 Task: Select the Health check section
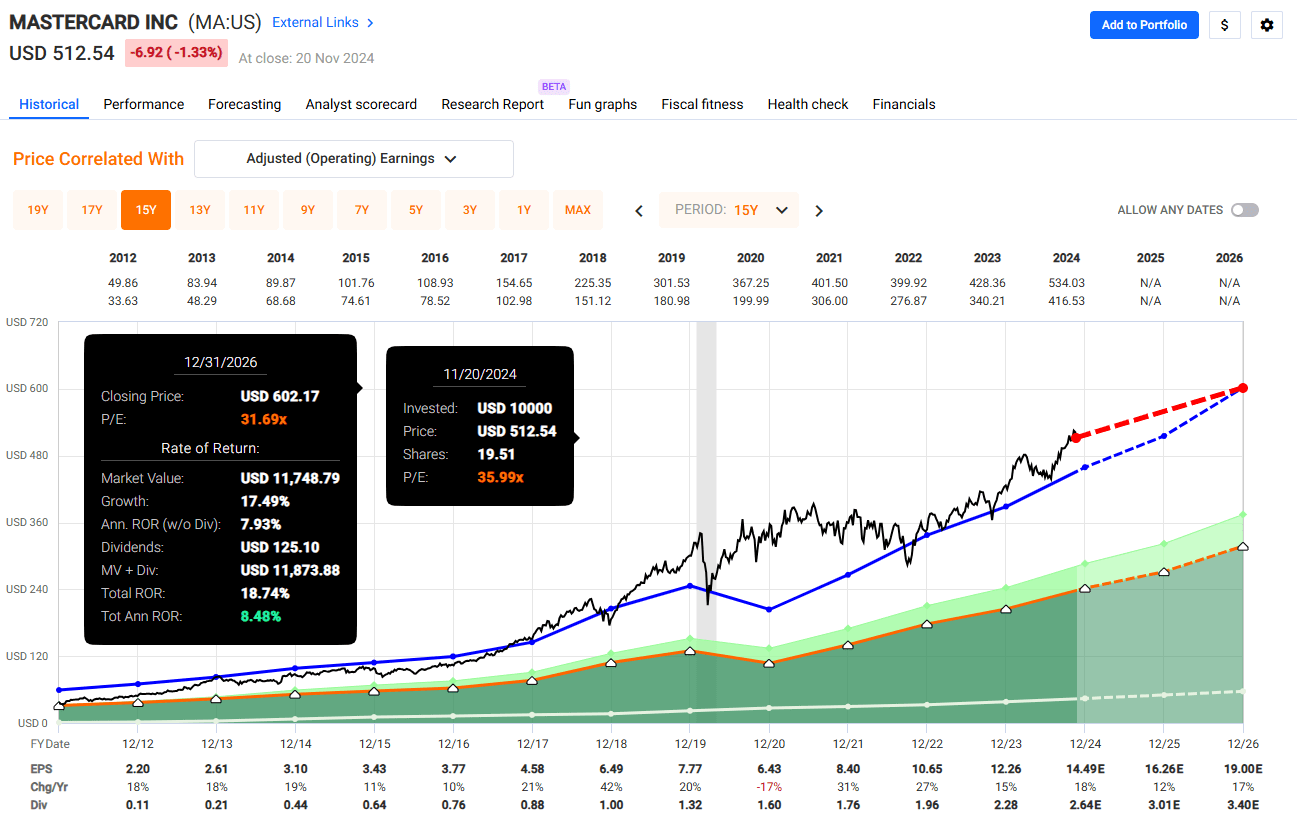(x=807, y=104)
